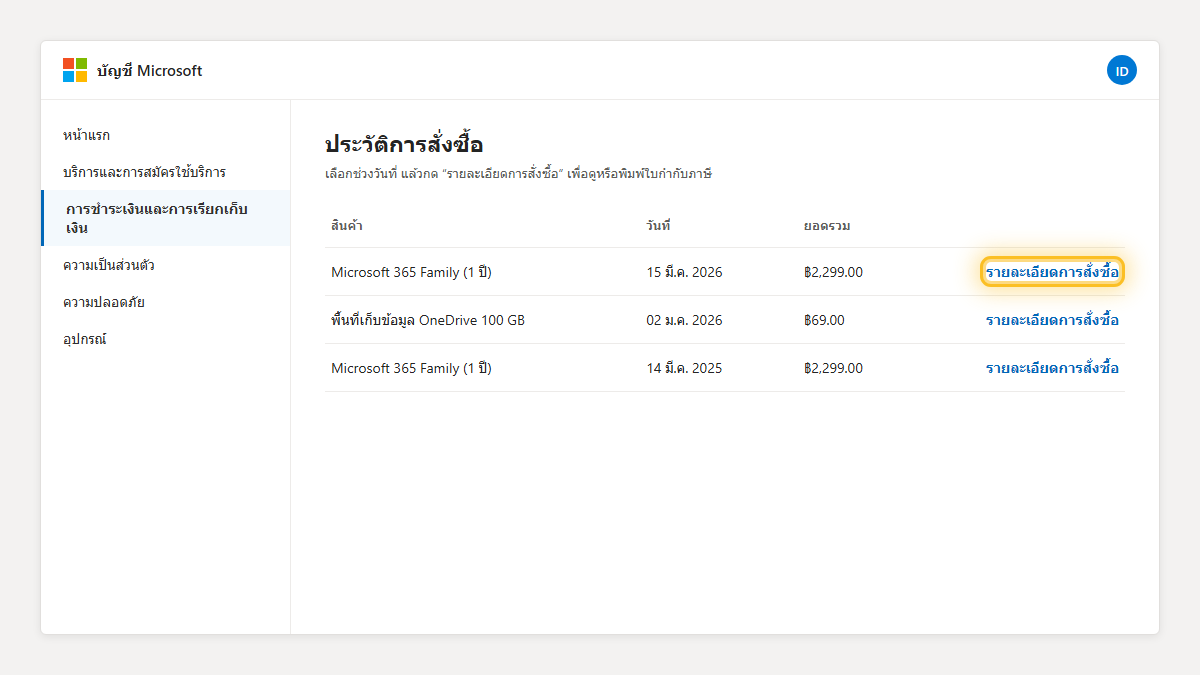
Task: Click the Microsoft four-color logo
Action: [x=75, y=70]
